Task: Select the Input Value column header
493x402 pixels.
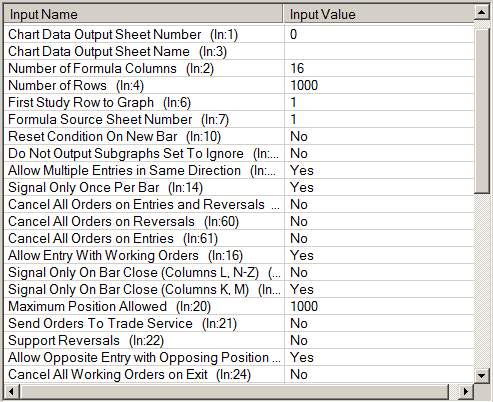Action: [x=379, y=14]
